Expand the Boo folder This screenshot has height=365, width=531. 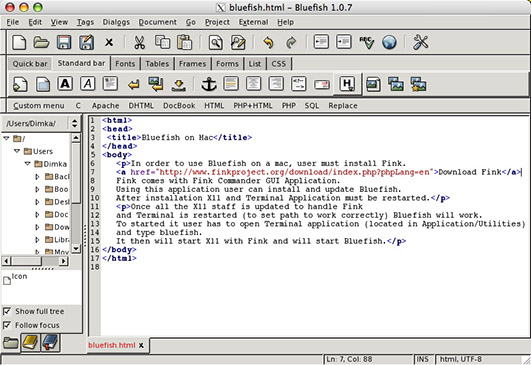(x=37, y=189)
